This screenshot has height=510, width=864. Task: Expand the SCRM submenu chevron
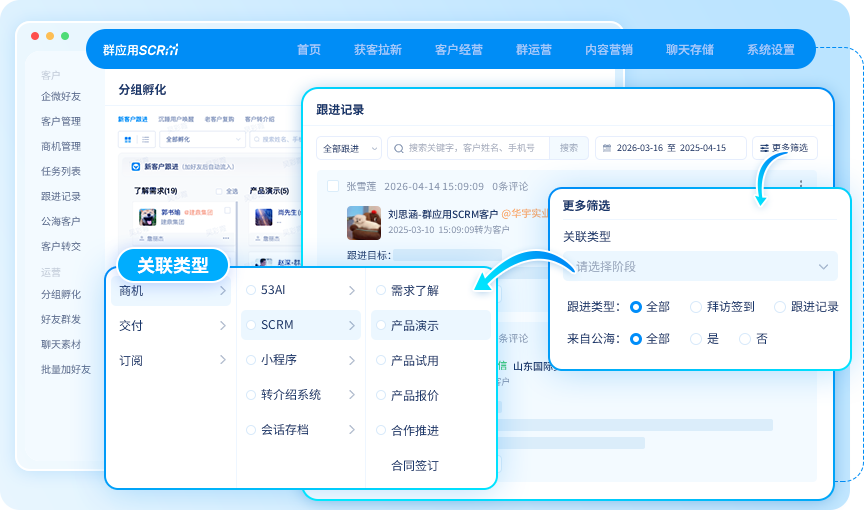coord(352,325)
